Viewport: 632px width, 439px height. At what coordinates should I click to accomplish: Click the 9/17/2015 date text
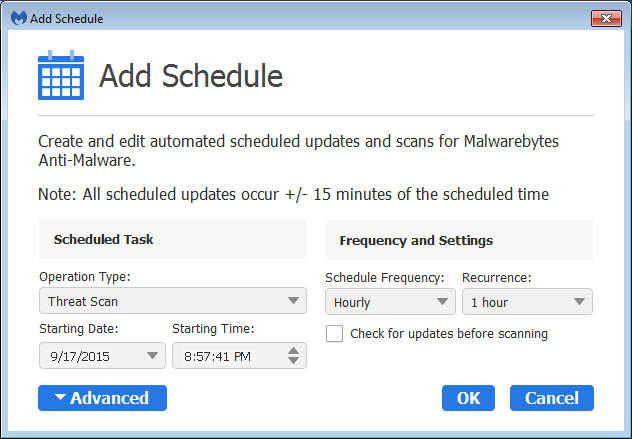click(x=80, y=356)
